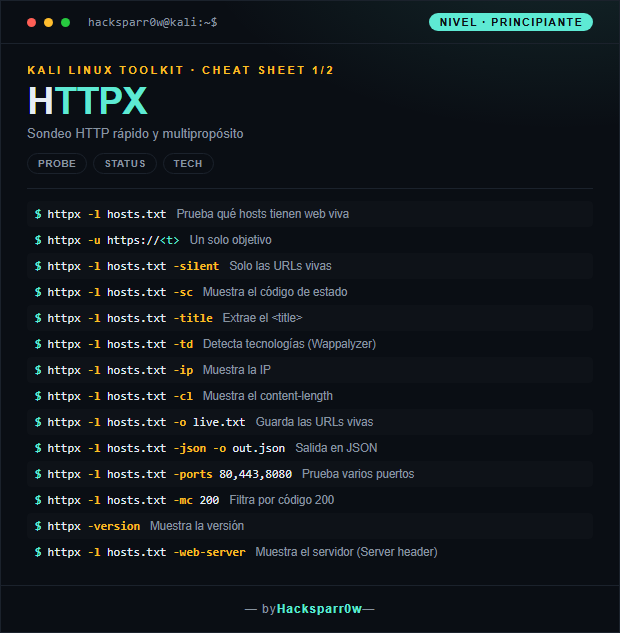
Task: Click the ports list 80,443,8080
Action: click(256, 474)
